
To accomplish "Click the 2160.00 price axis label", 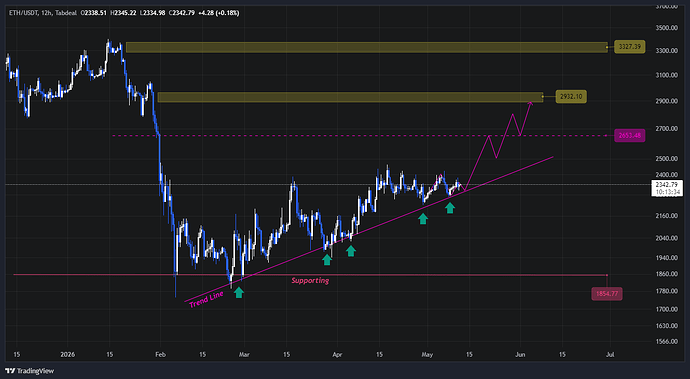I will [x=667, y=216].
